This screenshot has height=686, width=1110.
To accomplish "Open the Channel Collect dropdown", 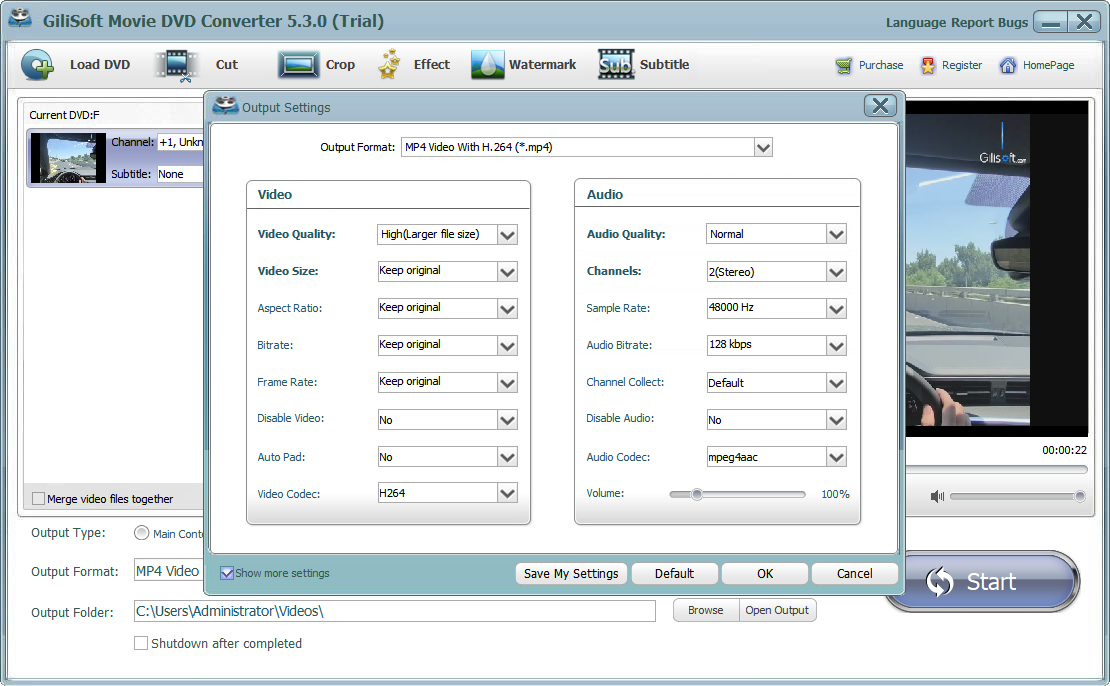I will coord(836,383).
